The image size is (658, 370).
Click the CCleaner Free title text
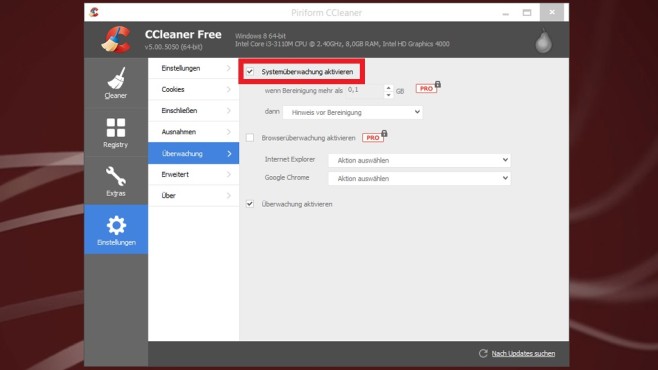(x=183, y=34)
